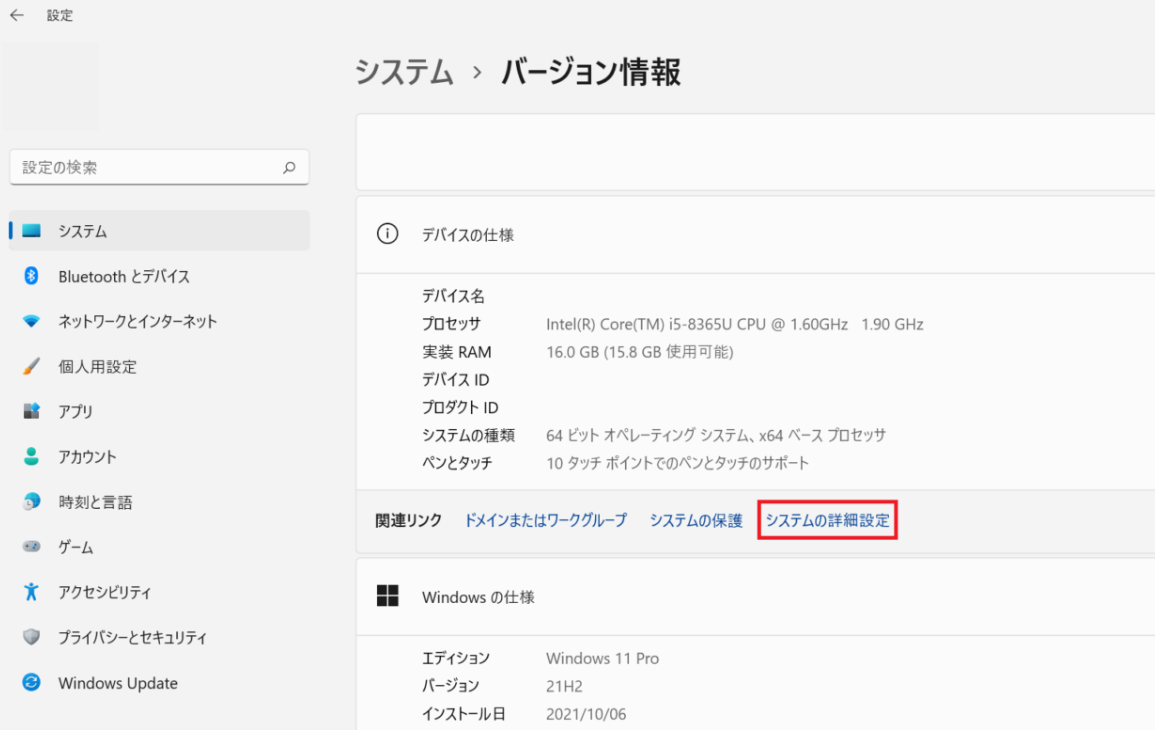
Task: Select the processor value Intel(R) Core(TM) i5-8365U
Action: point(734,324)
